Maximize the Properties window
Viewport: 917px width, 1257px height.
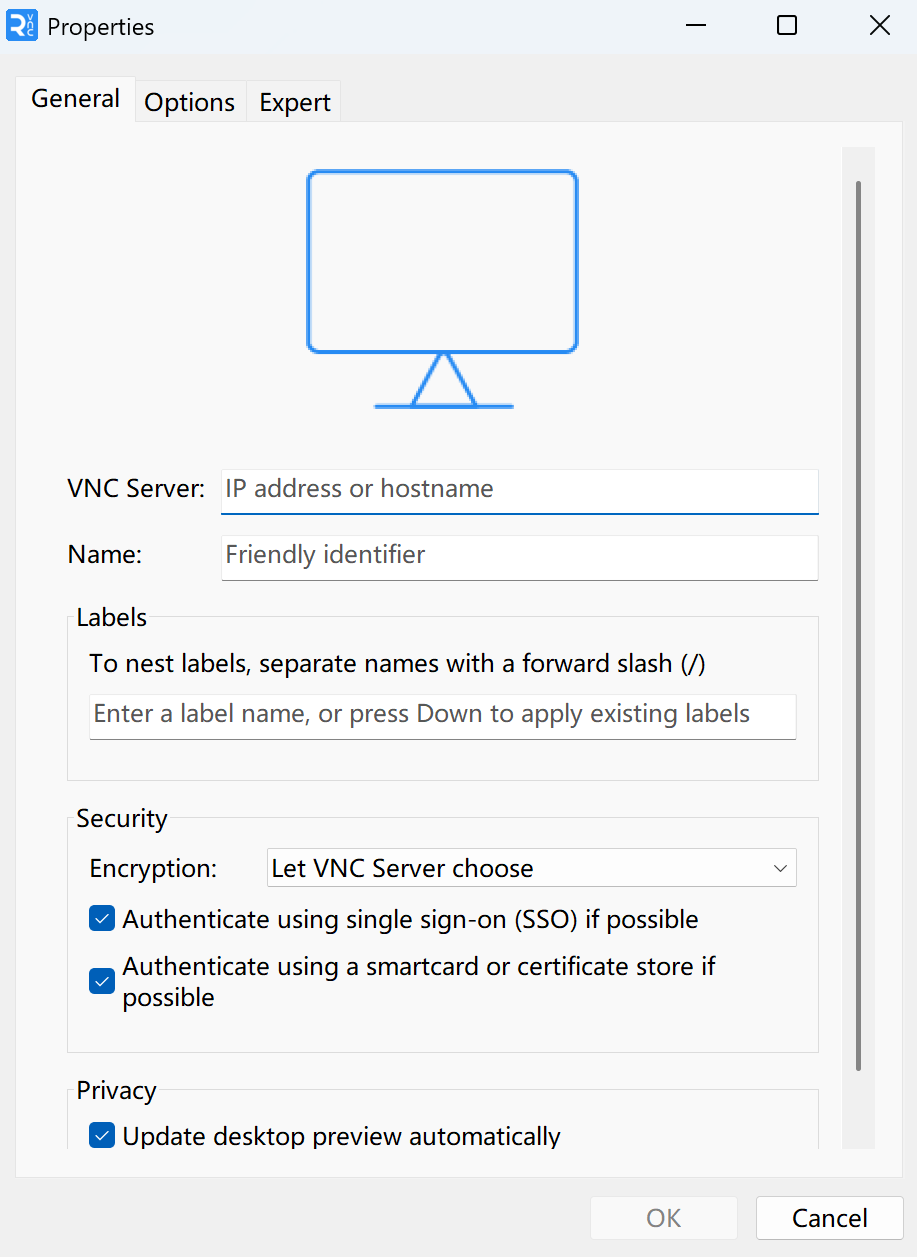click(787, 25)
